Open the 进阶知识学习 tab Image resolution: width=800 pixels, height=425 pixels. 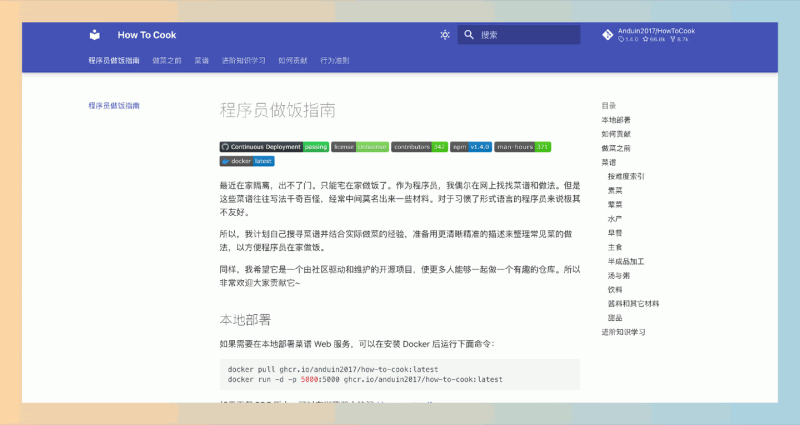tap(243, 60)
